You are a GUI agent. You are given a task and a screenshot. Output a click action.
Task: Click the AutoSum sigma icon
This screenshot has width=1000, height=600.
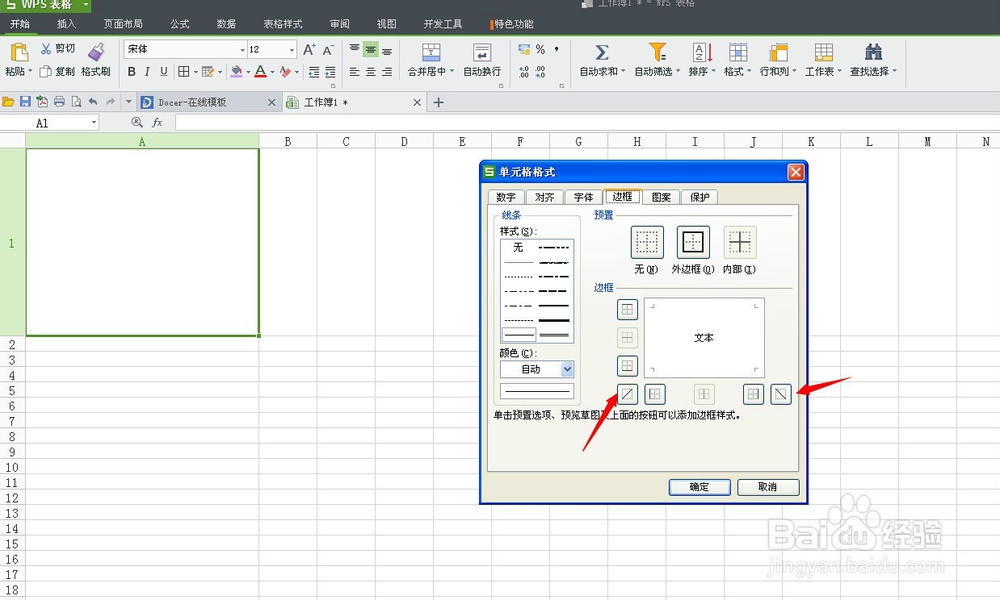click(x=601, y=52)
